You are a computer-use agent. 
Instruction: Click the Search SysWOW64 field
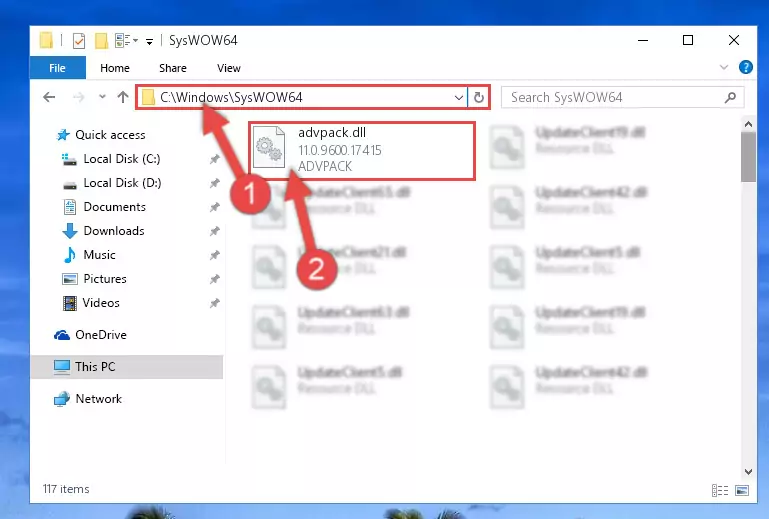(622, 97)
